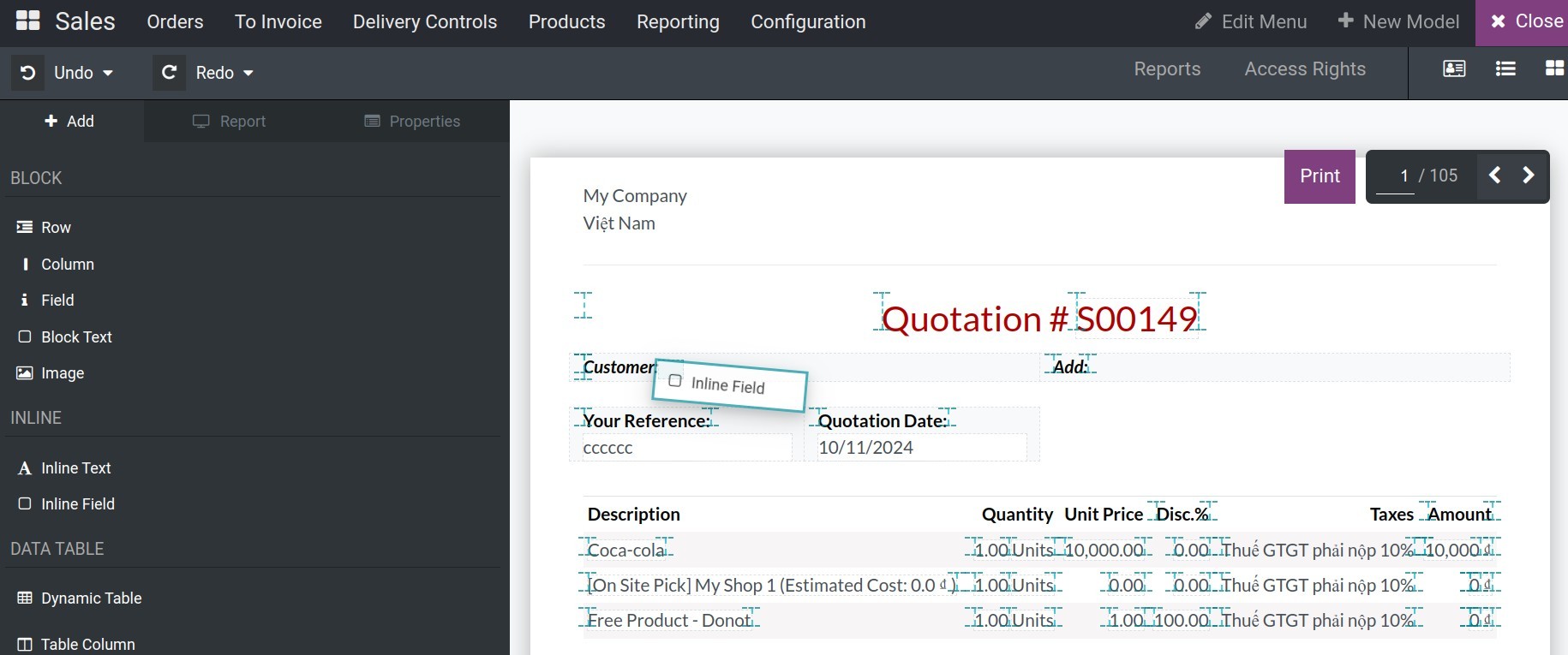Image resolution: width=1568 pixels, height=655 pixels.
Task: Click the Redo arrow icon
Action: (170, 73)
